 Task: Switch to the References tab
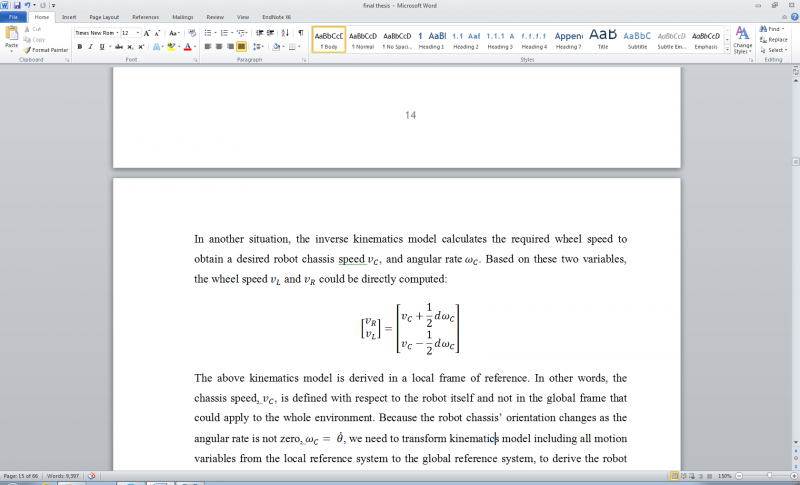145,17
